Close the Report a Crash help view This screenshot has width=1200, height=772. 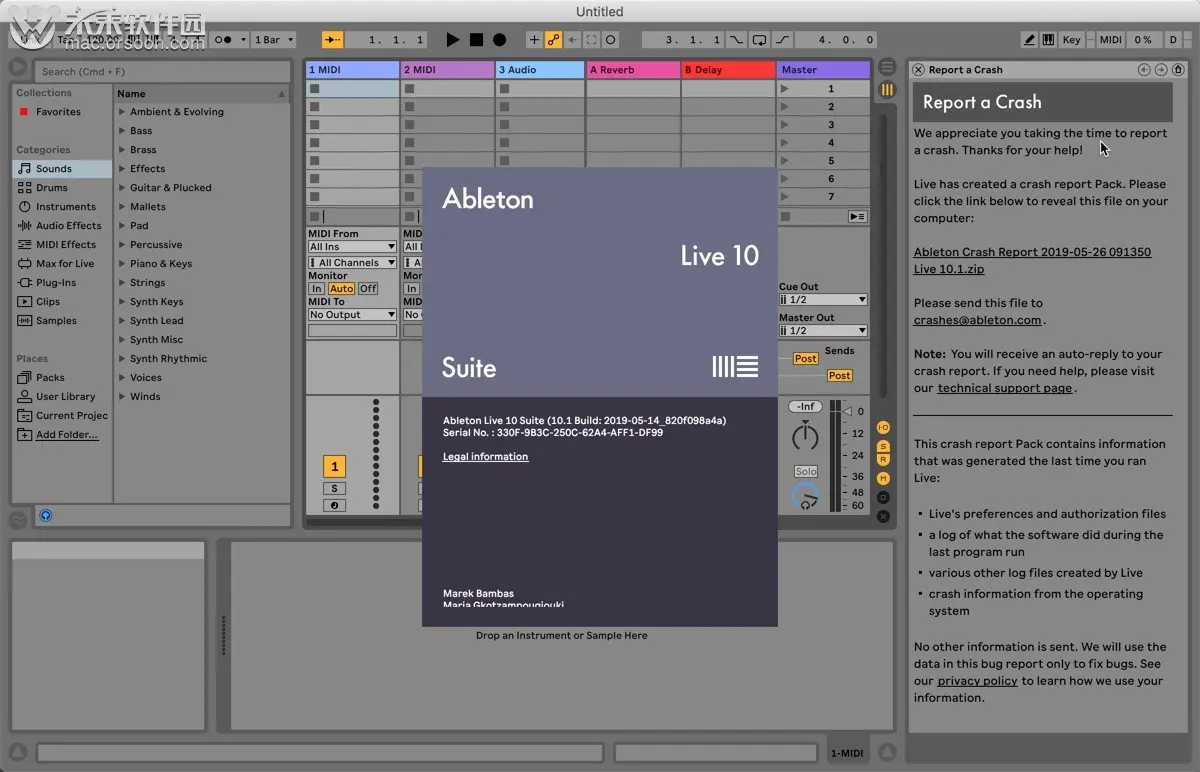918,70
